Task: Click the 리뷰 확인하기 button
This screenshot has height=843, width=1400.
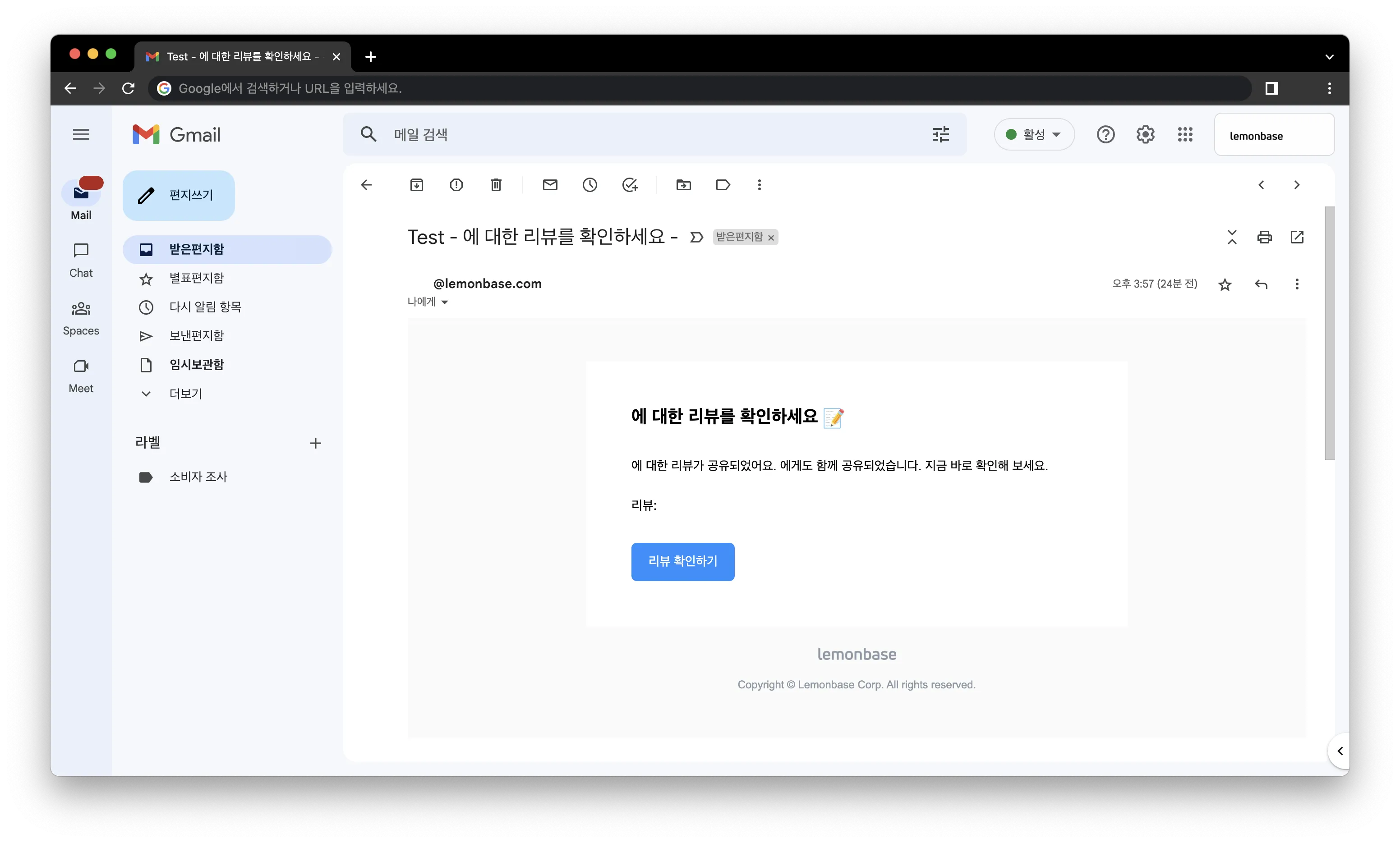Action: pos(682,561)
